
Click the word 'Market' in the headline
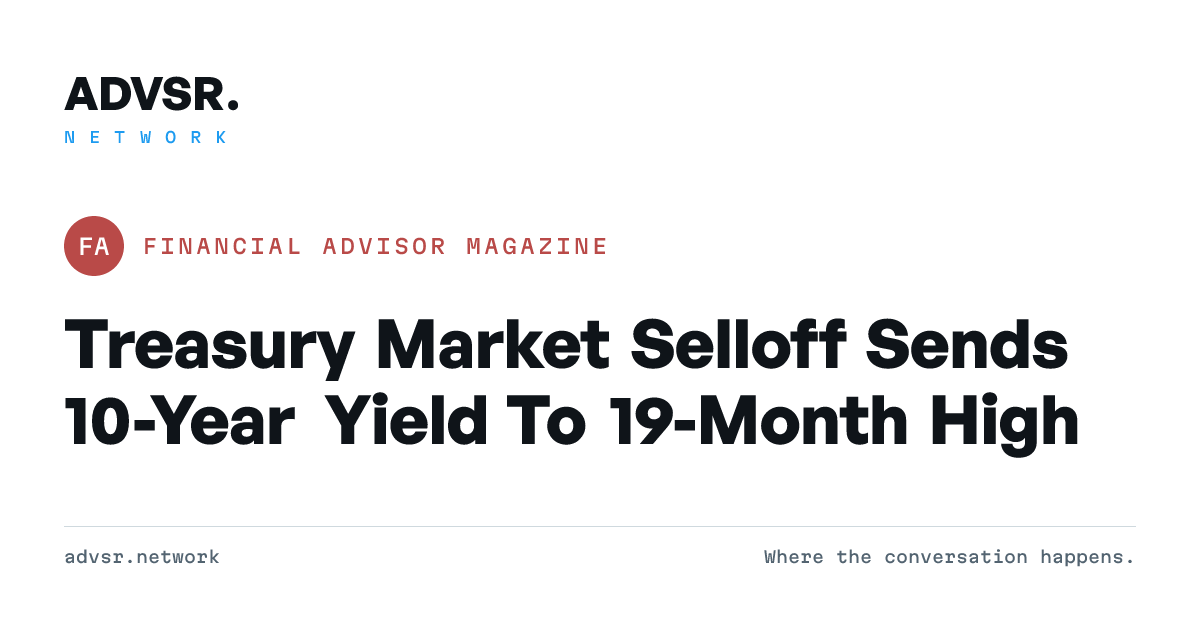click(492, 345)
